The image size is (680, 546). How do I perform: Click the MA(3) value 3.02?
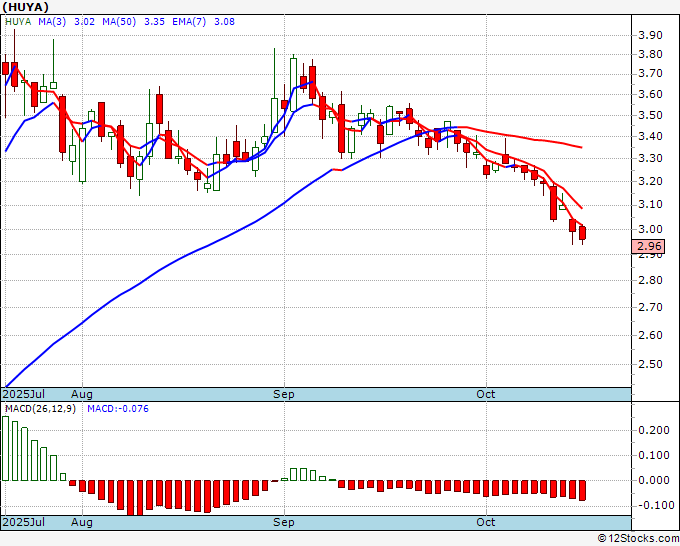tap(84, 22)
